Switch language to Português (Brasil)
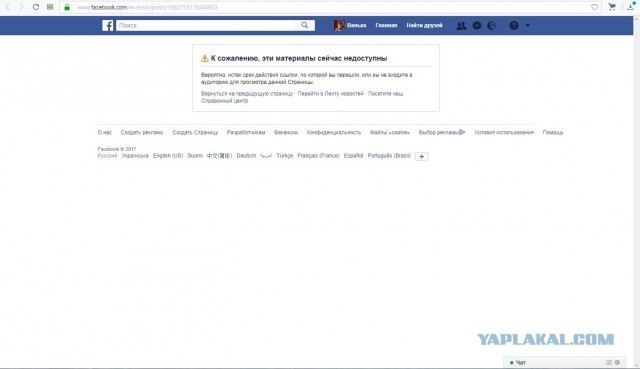Image resolution: width=640 pixels, height=369 pixels. tap(389, 156)
